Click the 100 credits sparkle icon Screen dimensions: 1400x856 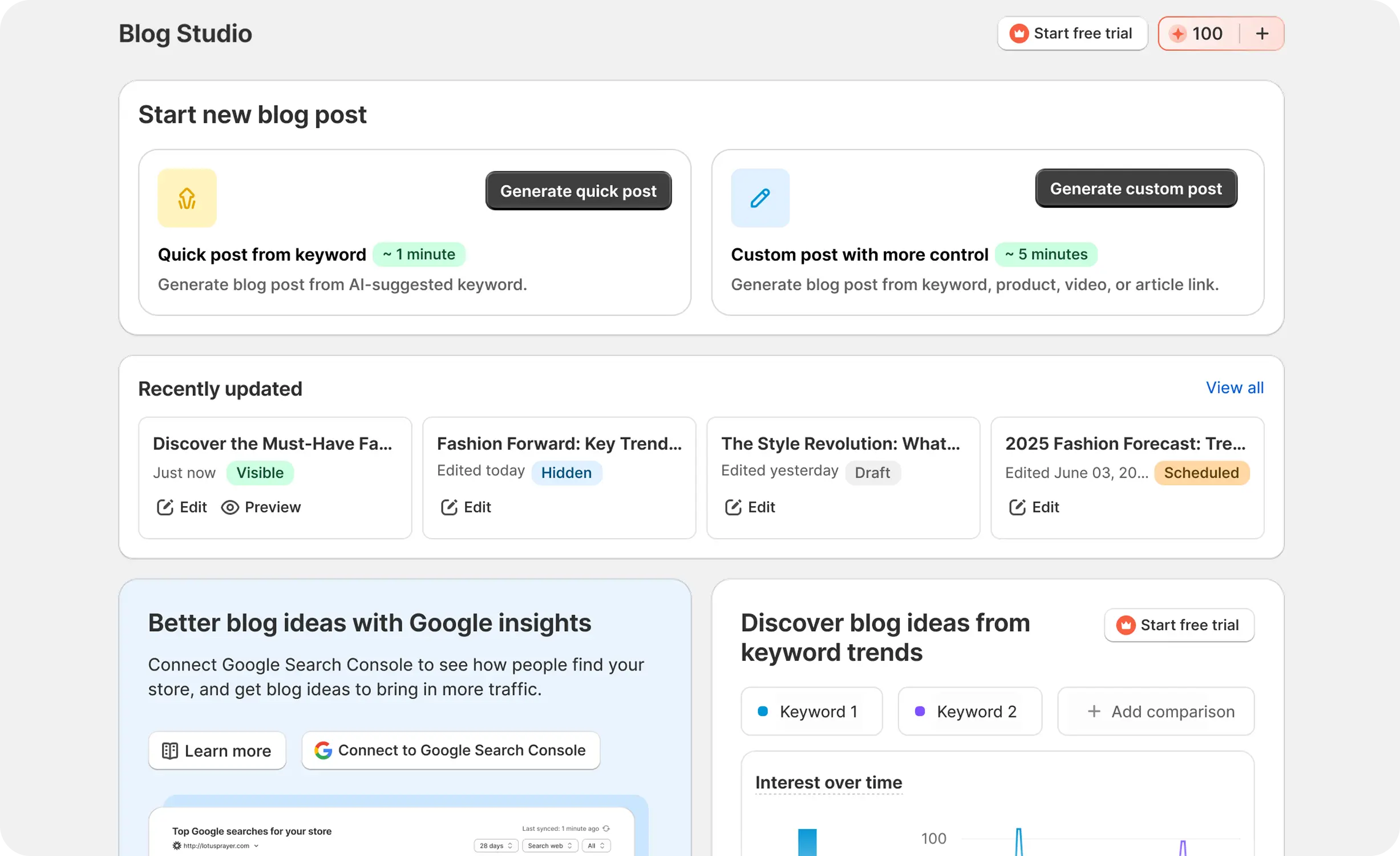(1178, 34)
